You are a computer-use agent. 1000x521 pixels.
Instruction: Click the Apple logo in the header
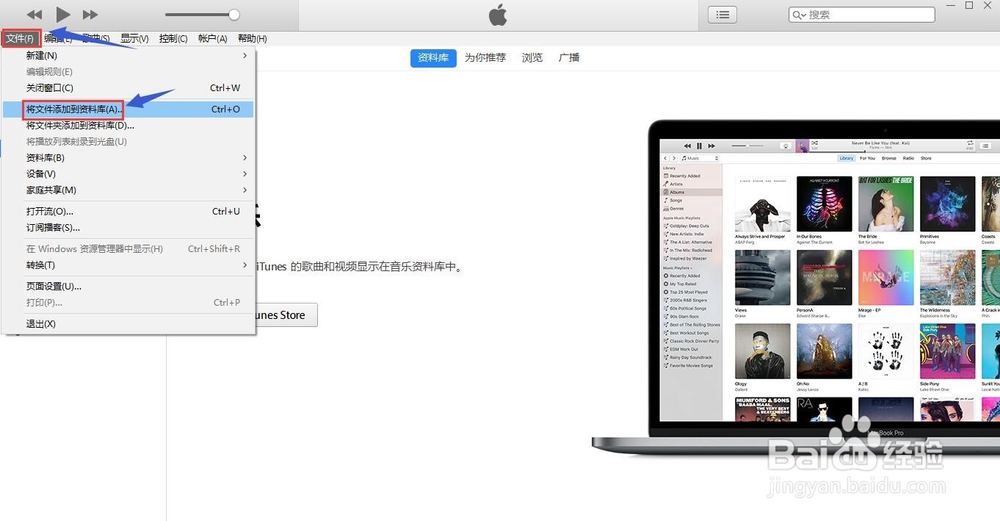tap(498, 14)
